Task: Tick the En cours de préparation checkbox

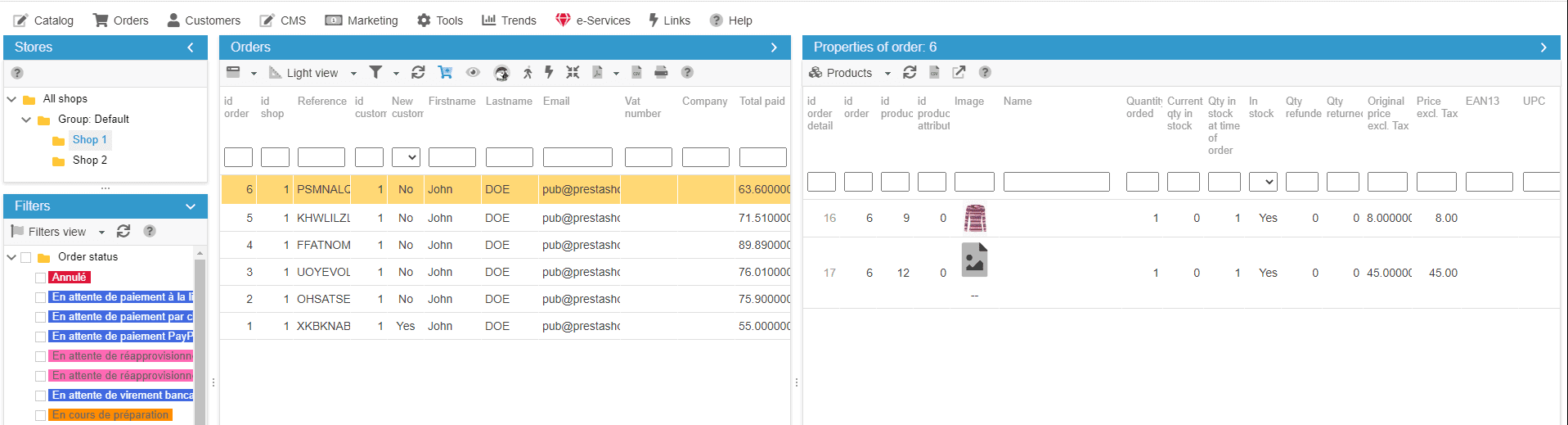Action: (x=40, y=415)
